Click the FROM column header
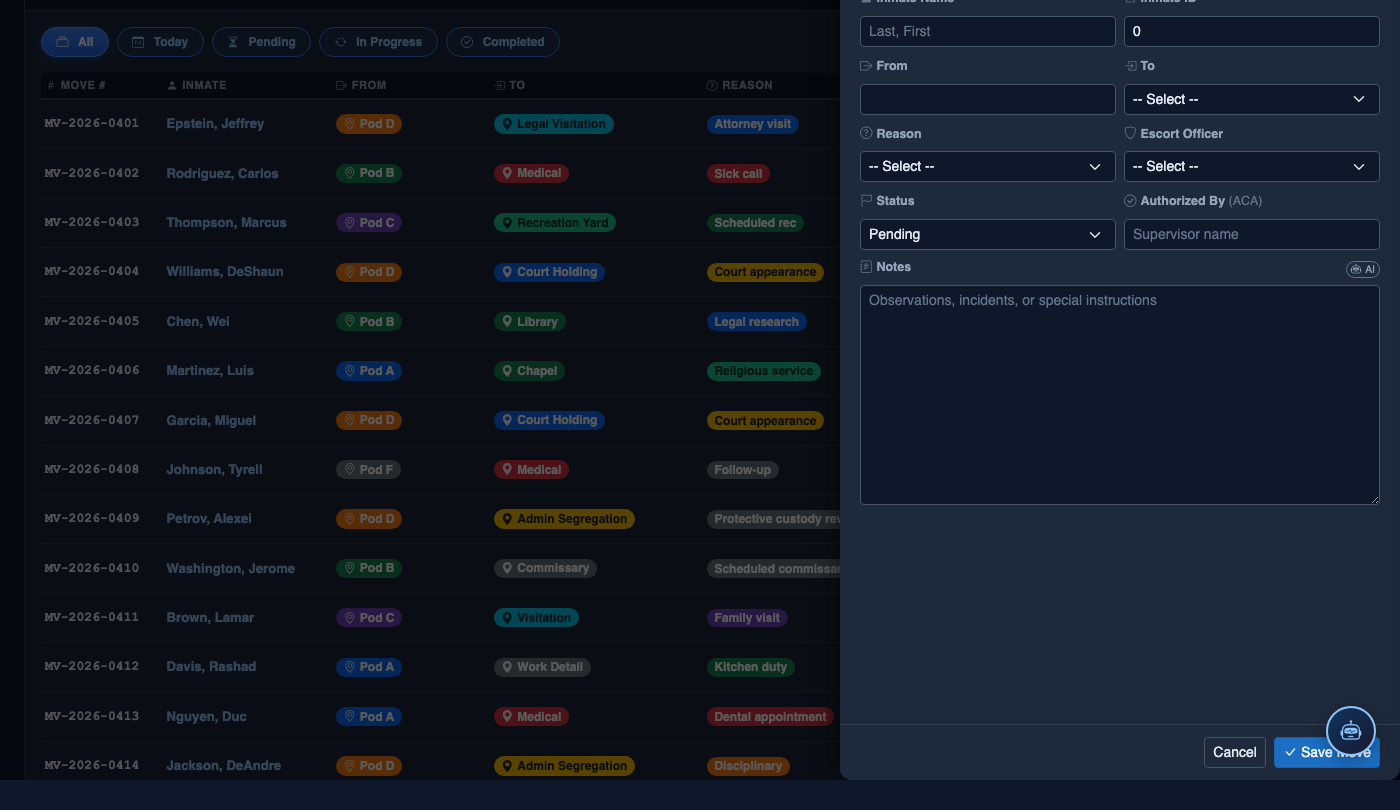1400x810 pixels. pos(361,85)
